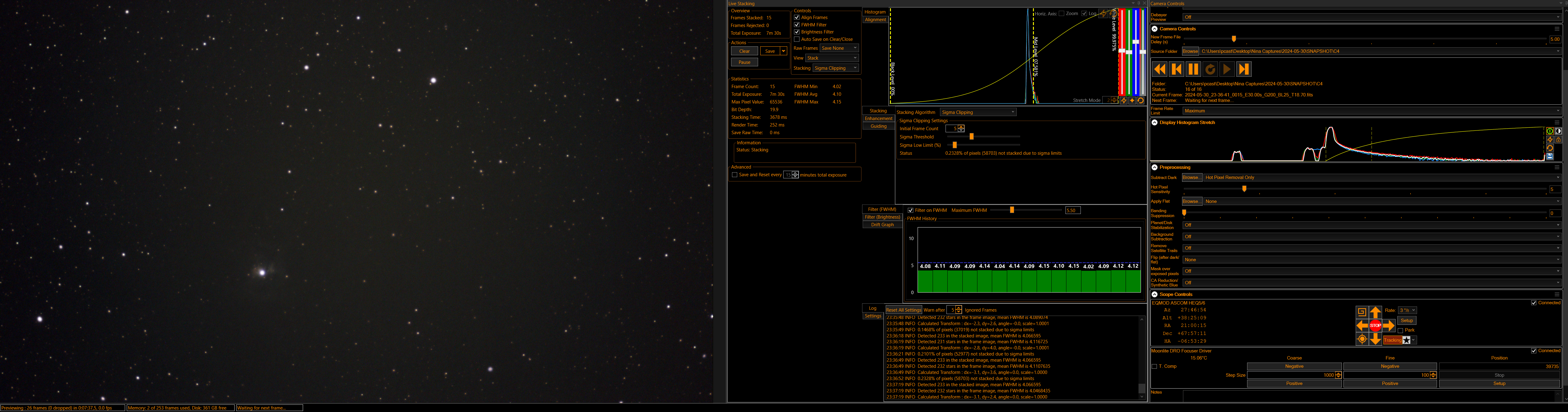
Task: Click the sparkle icon under live stack histogram
Action: (1132, 101)
